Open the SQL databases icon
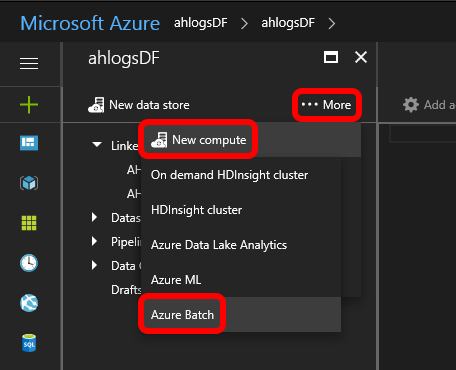The width and height of the screenshot is (456, 370). 29,343
